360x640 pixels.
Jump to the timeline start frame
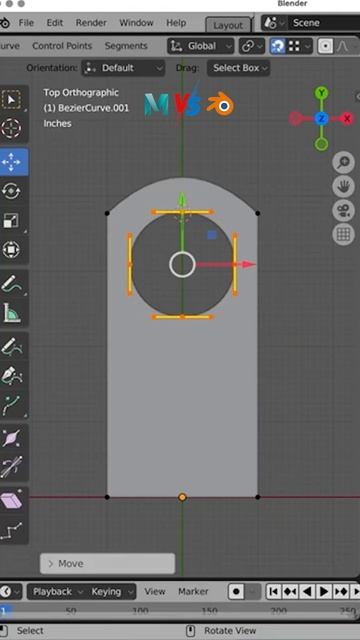pos(273,591)
